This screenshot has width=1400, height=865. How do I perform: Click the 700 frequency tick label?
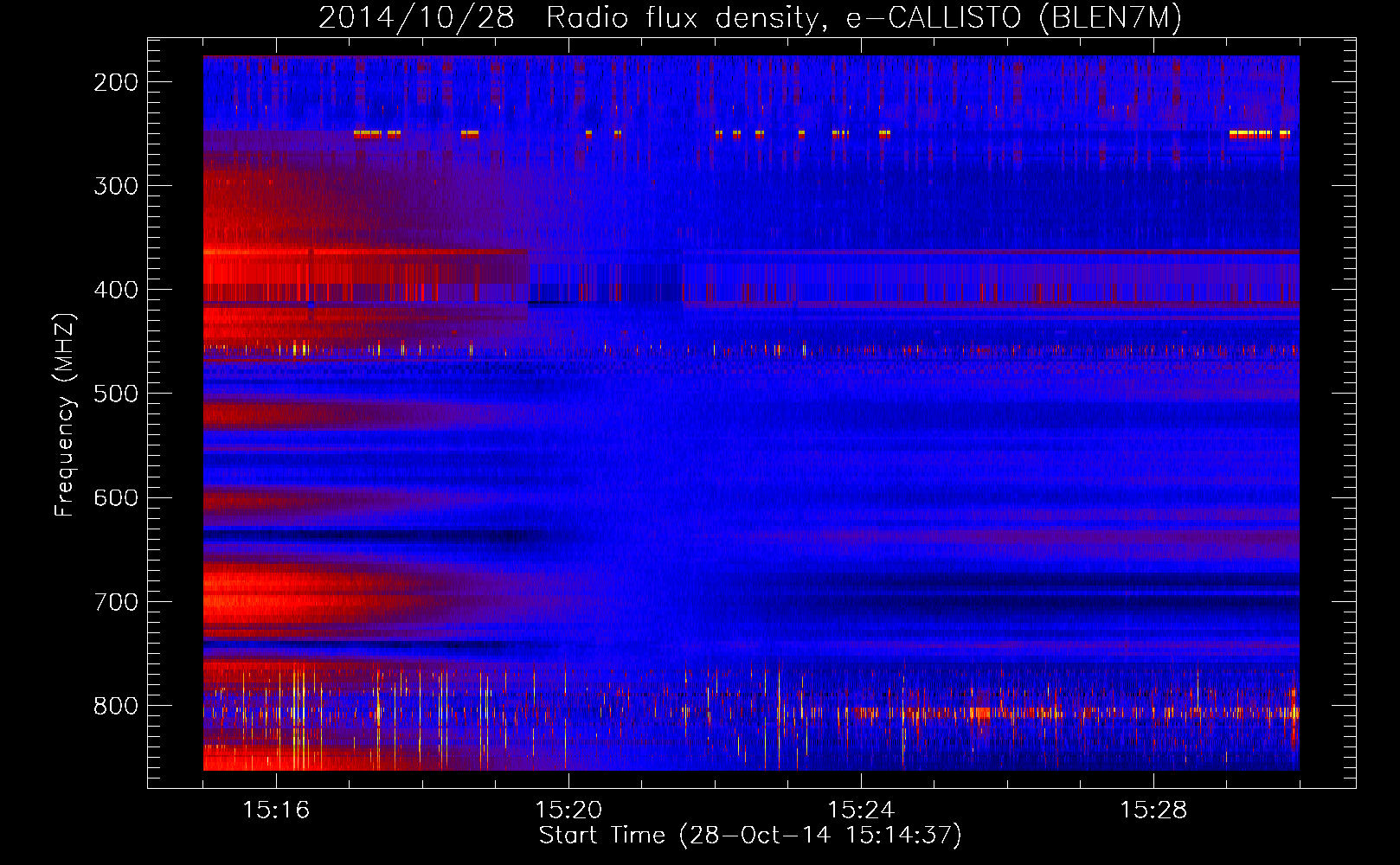(116, 602)
